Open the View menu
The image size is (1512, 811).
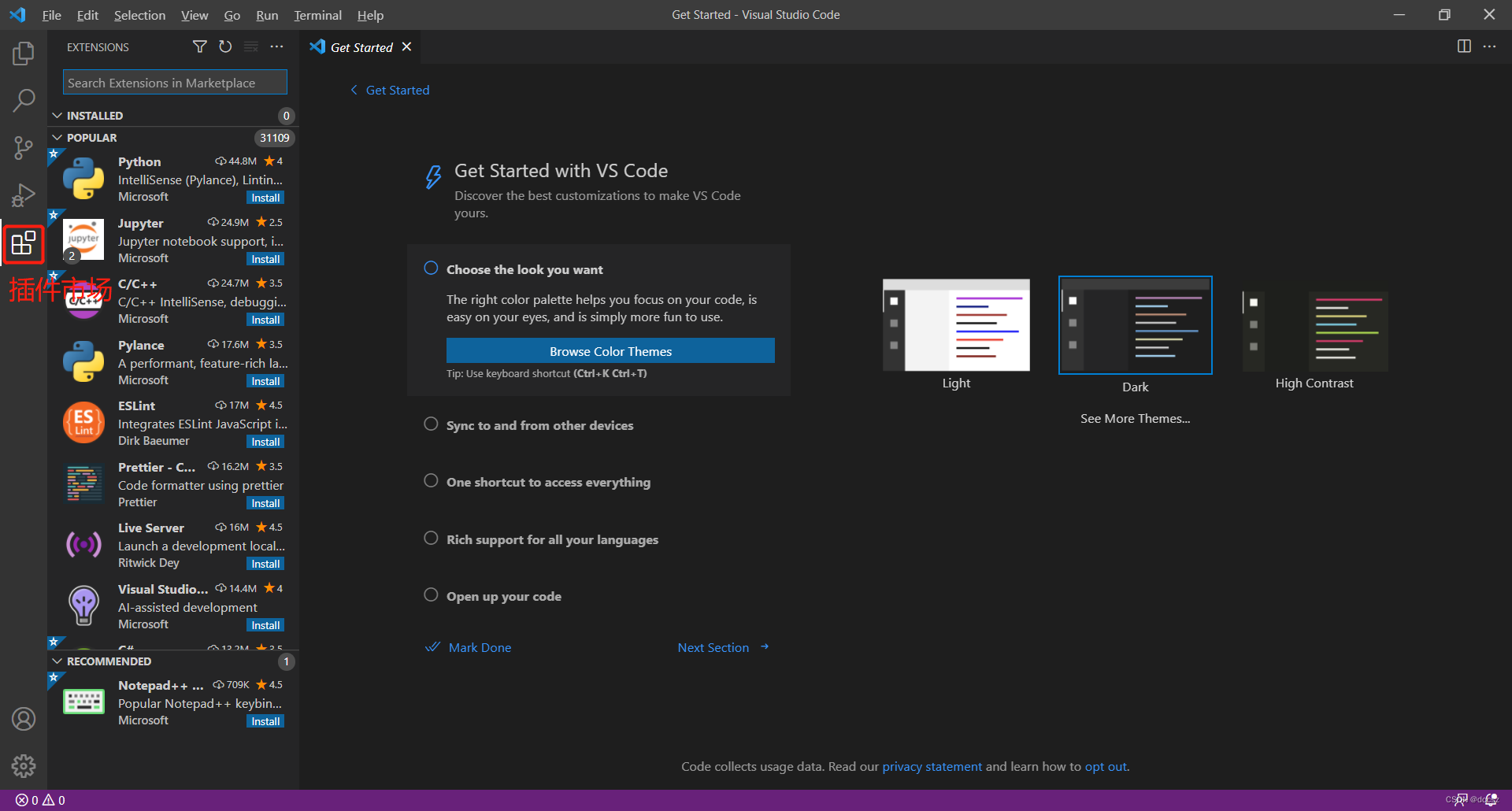pos(195,15)
